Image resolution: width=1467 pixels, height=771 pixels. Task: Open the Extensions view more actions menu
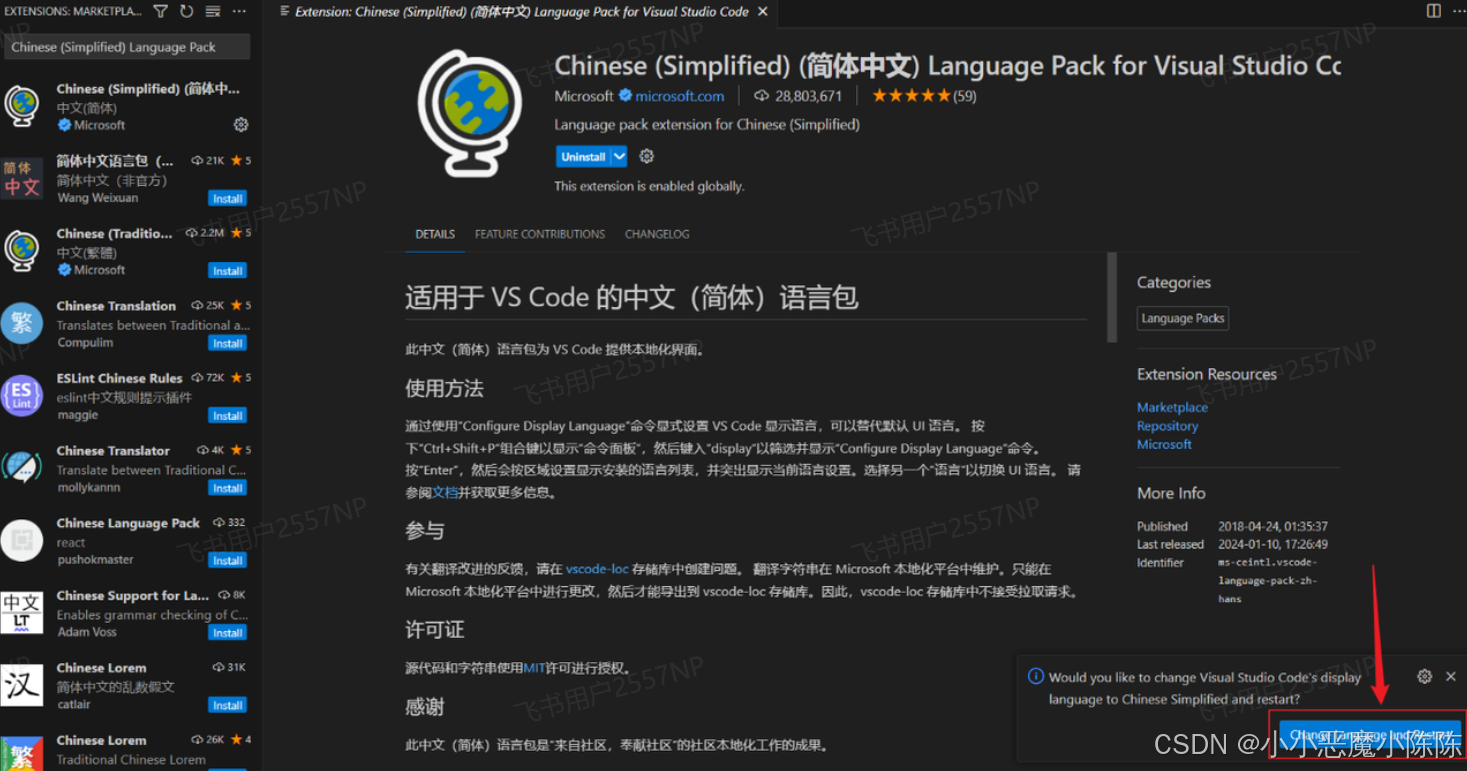point(239,11)
